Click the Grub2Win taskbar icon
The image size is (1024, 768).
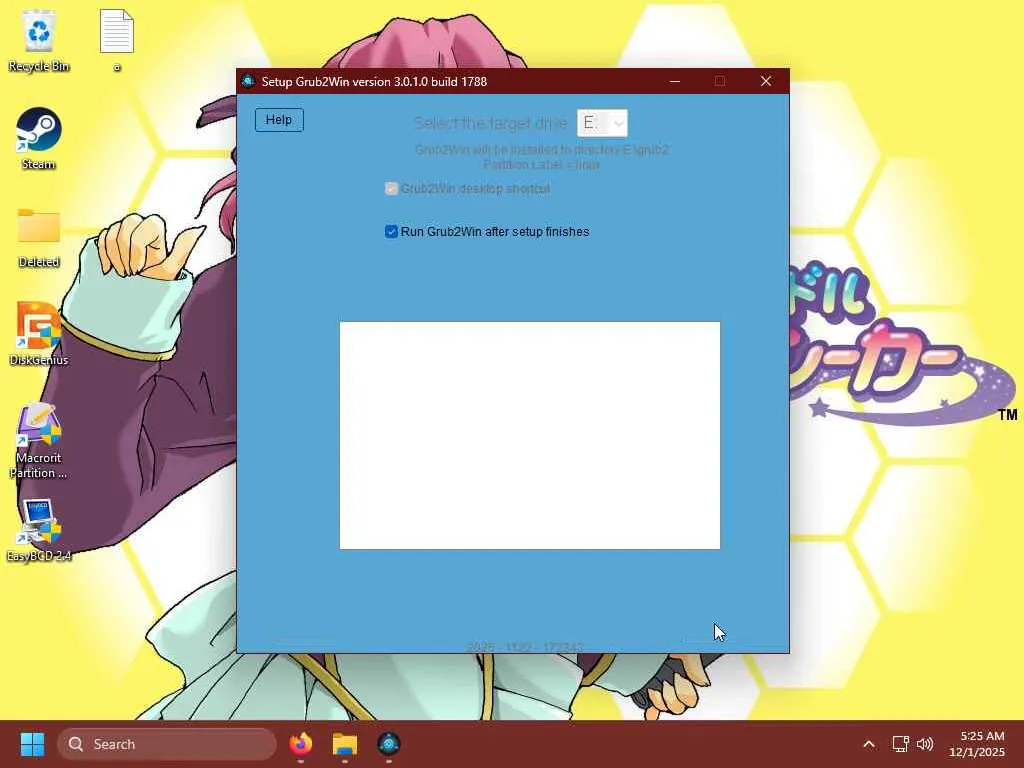tap(389, 744)
